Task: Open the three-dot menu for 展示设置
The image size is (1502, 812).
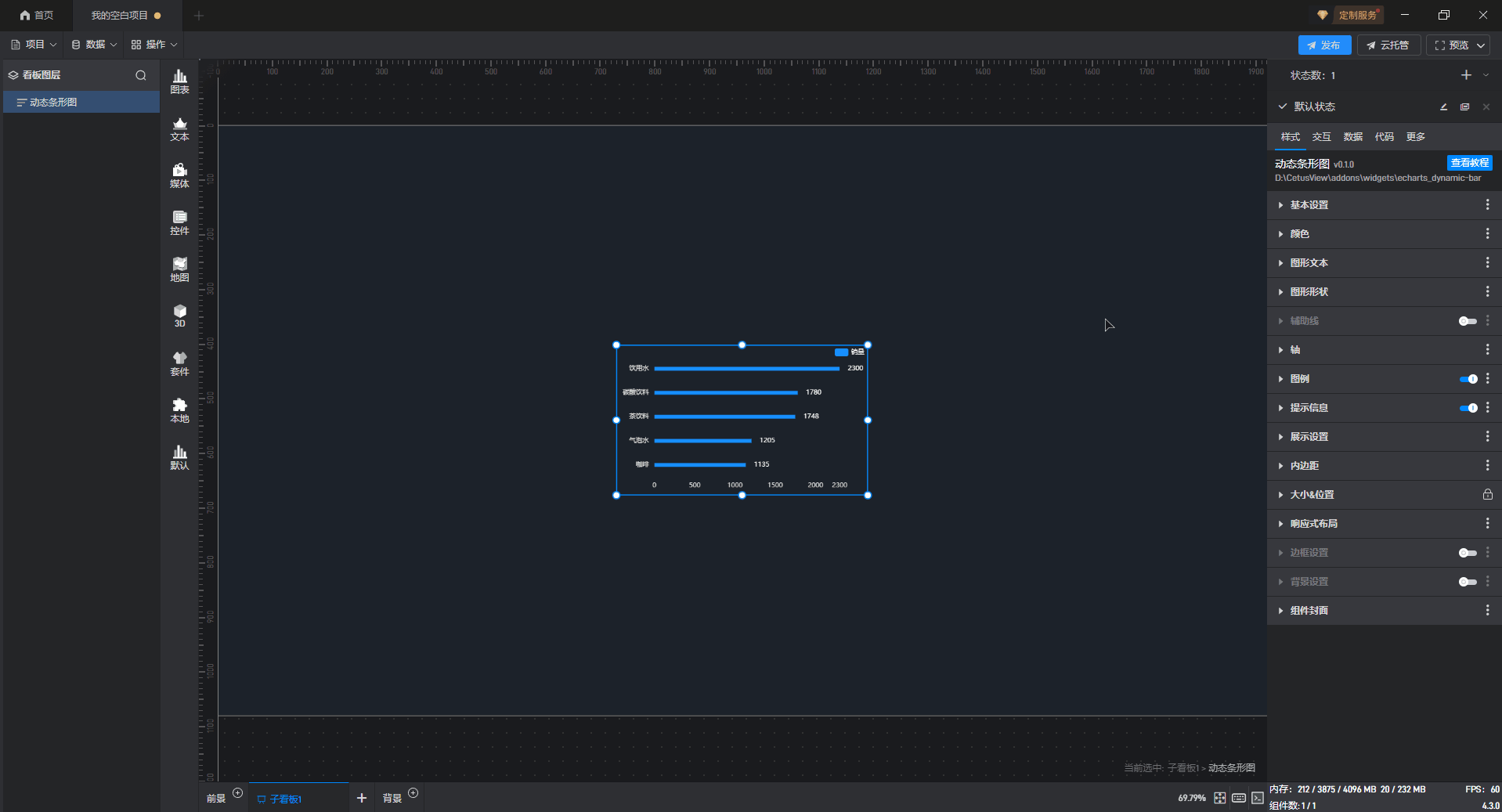Action: point(1487,436)
